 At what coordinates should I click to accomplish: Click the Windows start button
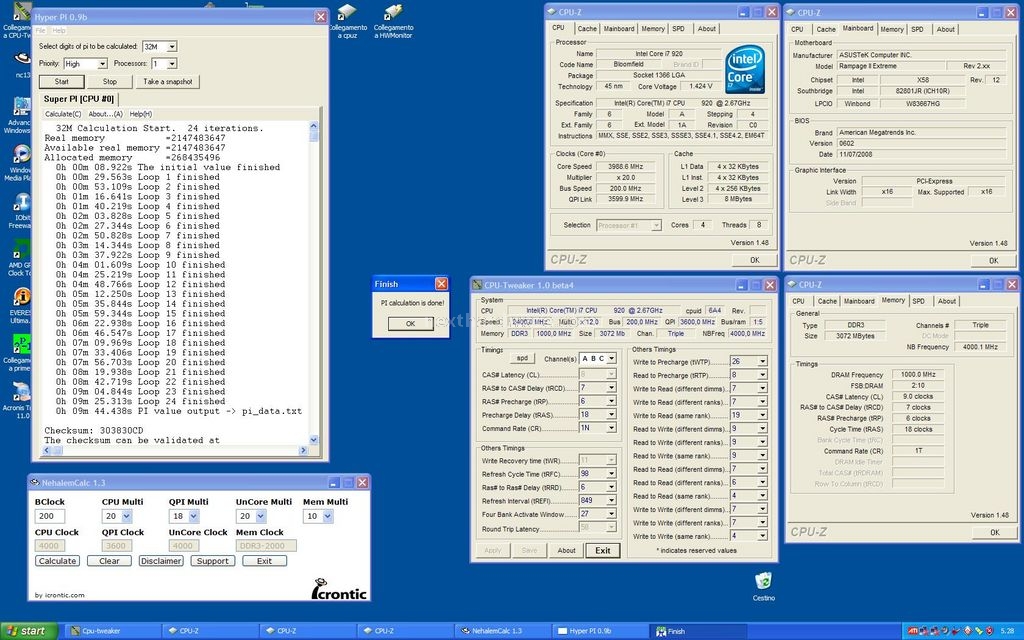pos(29,631)
